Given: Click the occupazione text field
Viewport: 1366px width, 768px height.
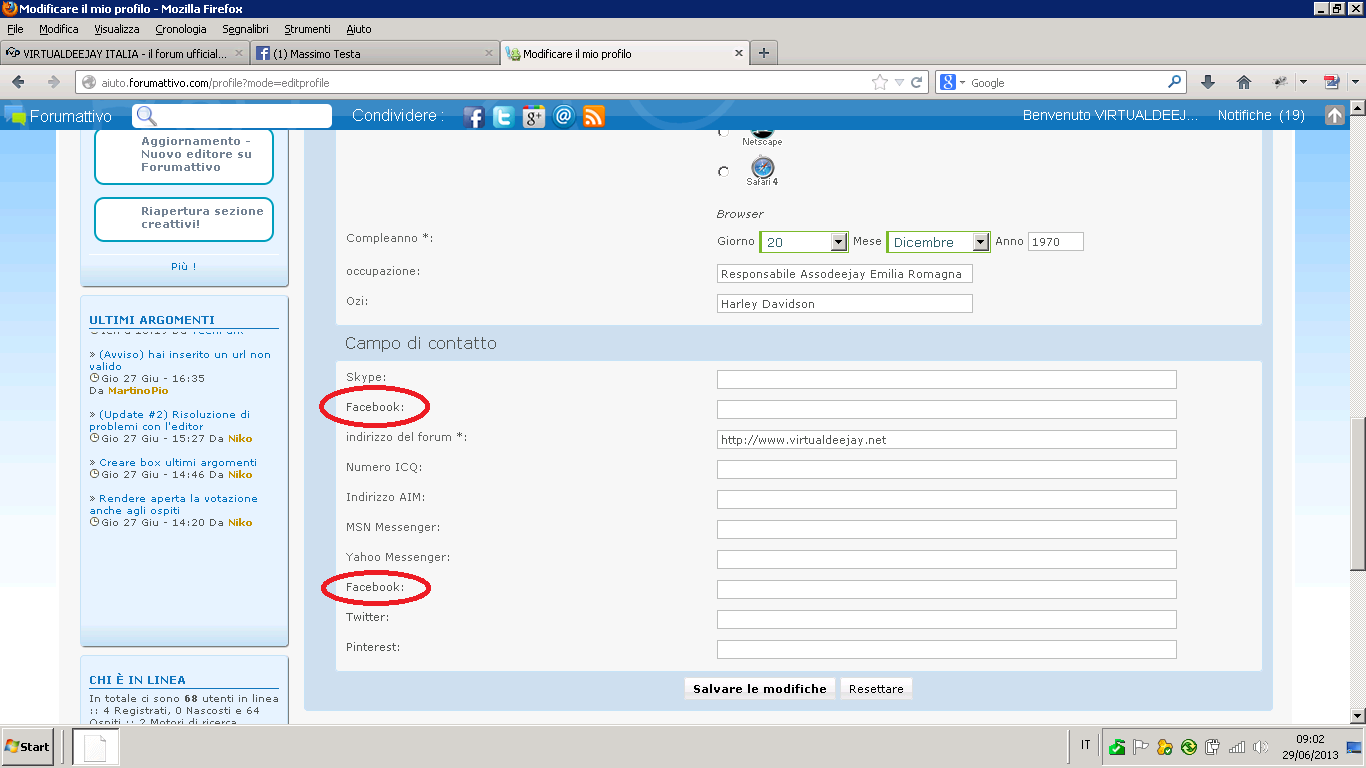Looking at the screenshot, I should pos(845,274).
